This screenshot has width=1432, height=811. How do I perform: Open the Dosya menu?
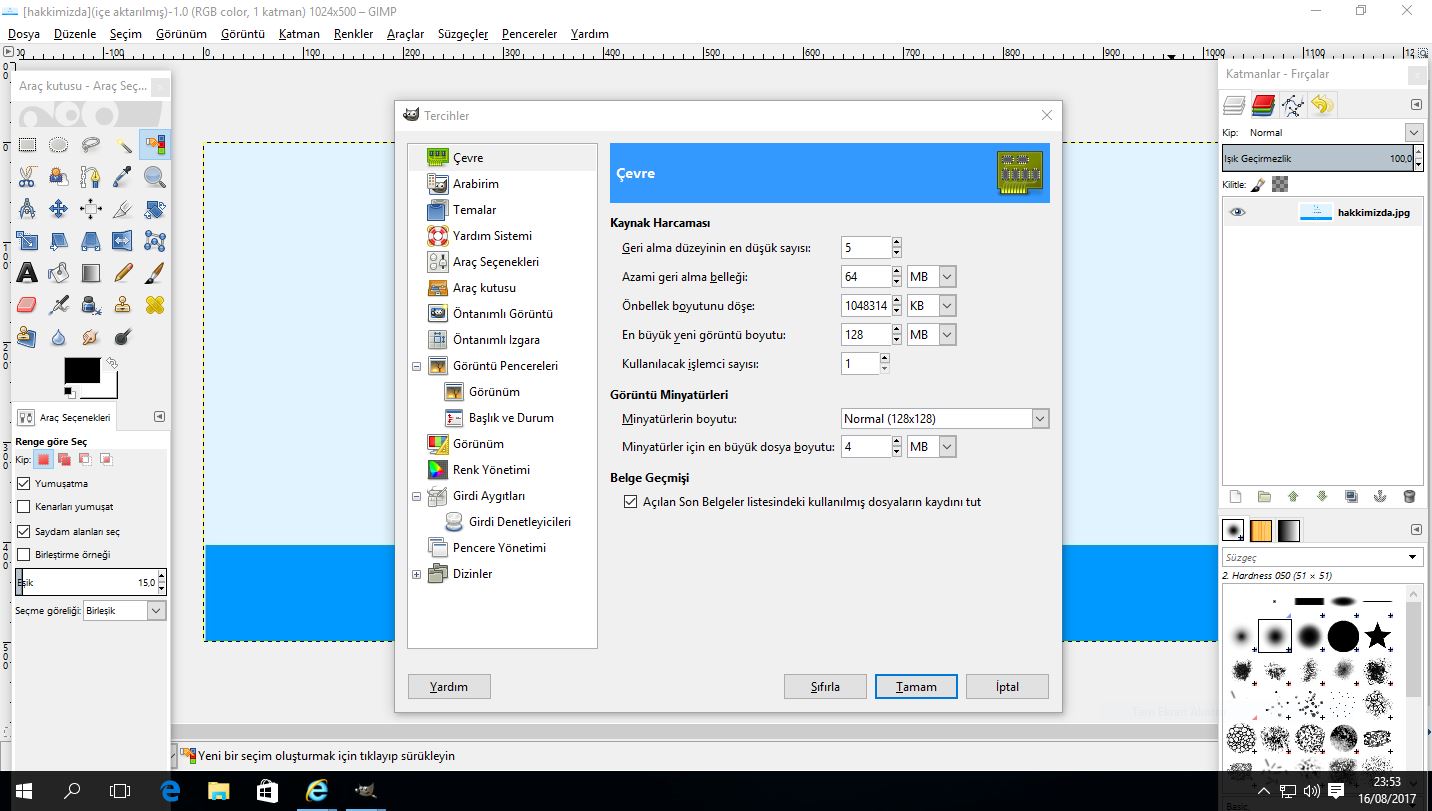pos(24,34)
